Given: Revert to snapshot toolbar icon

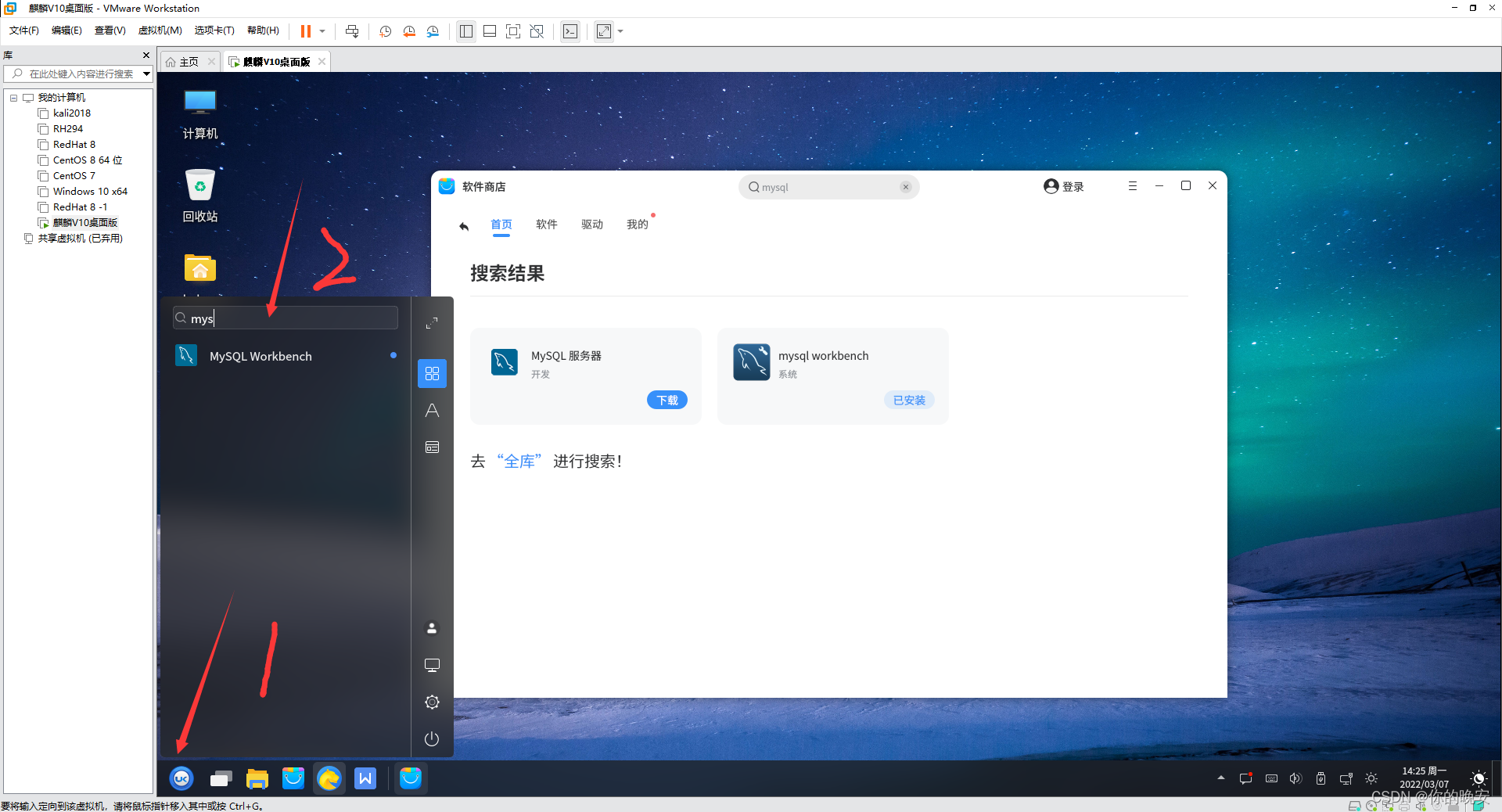Looking at the screenshot, I should (409, 31).
